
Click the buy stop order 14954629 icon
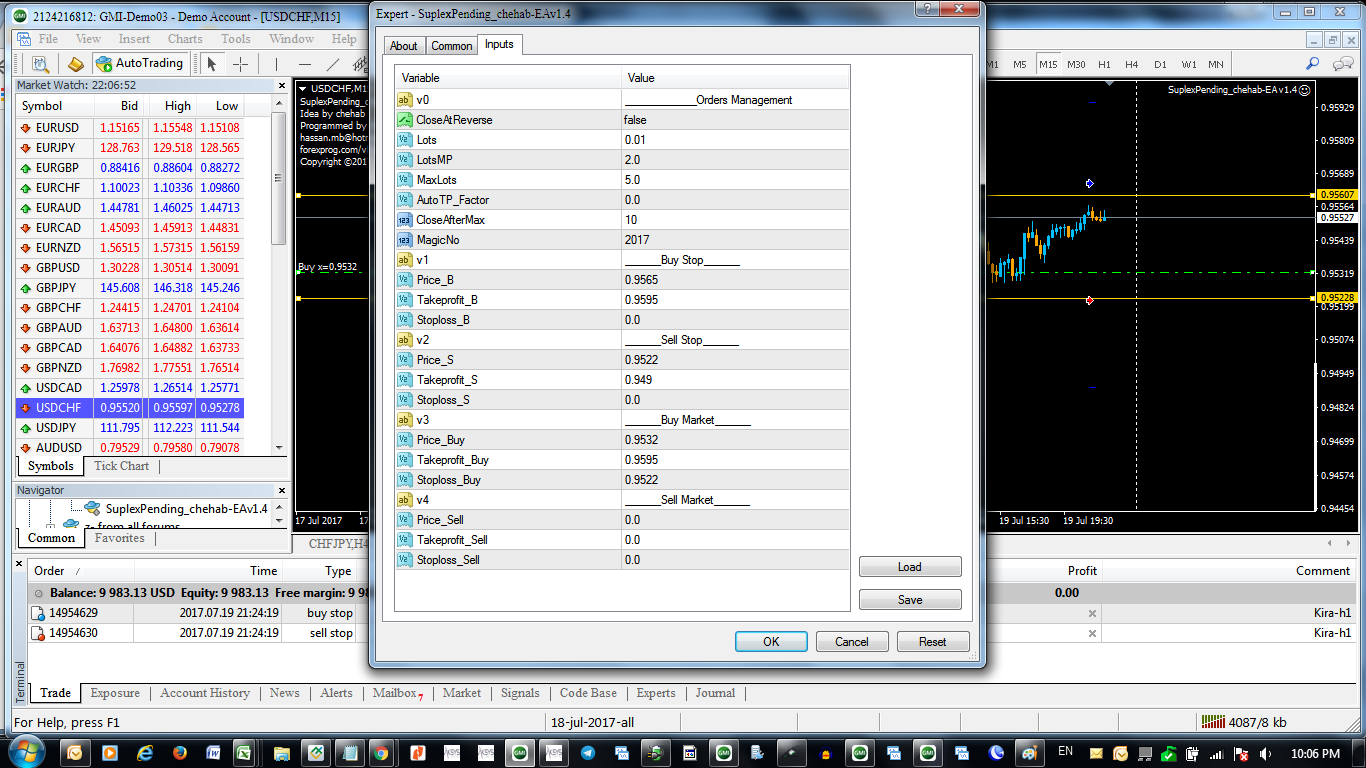(38, 613)
